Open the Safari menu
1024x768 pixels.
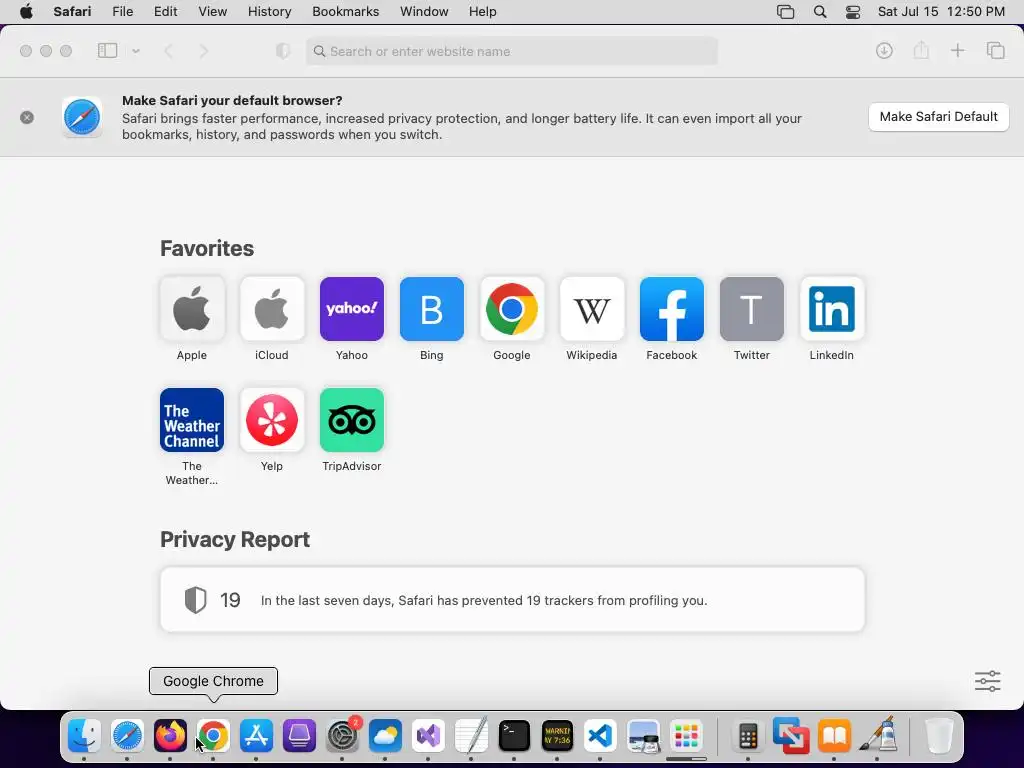72,12
